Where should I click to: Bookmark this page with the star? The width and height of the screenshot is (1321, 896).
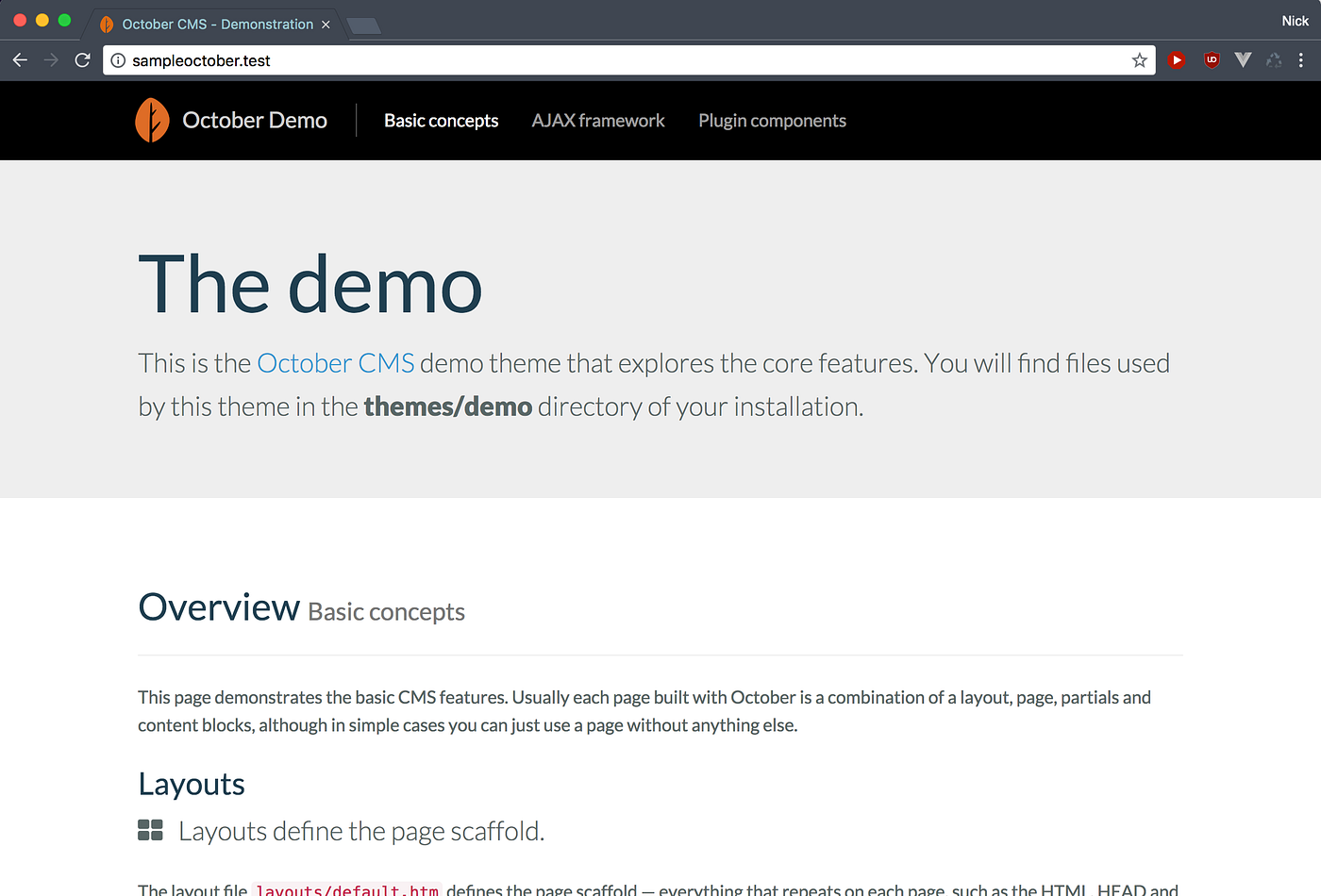coord(1139,59)
